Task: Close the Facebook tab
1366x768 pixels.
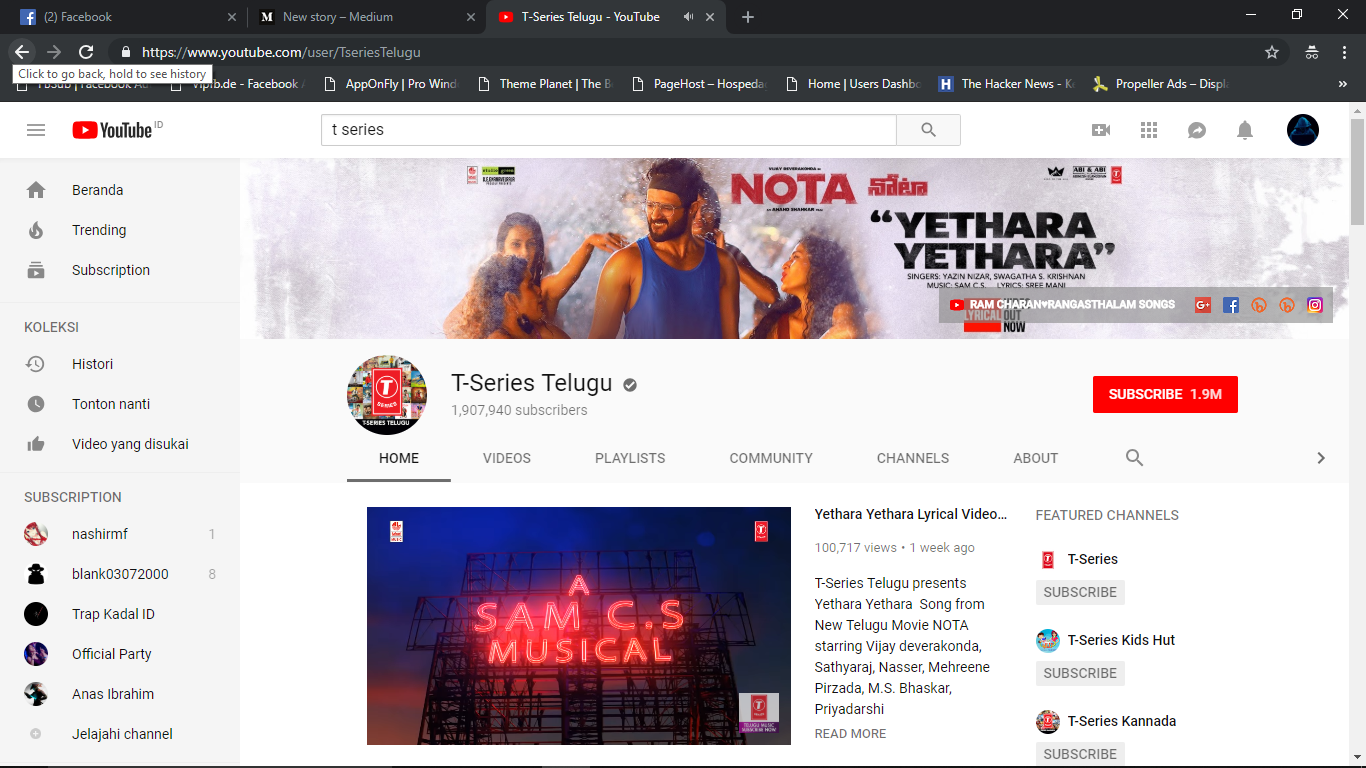Action: [232, 17]
